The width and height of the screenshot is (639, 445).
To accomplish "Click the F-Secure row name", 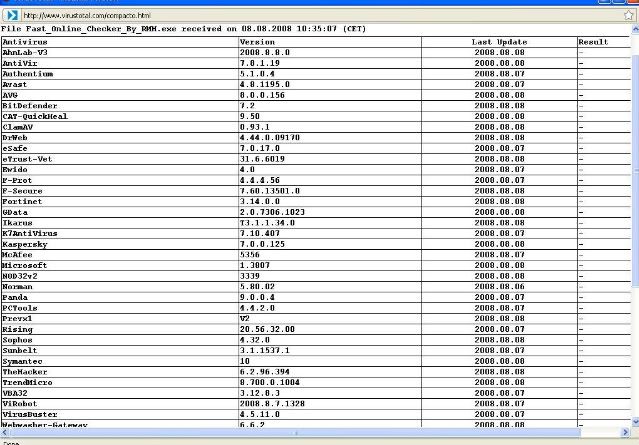I will coord(22,191).
